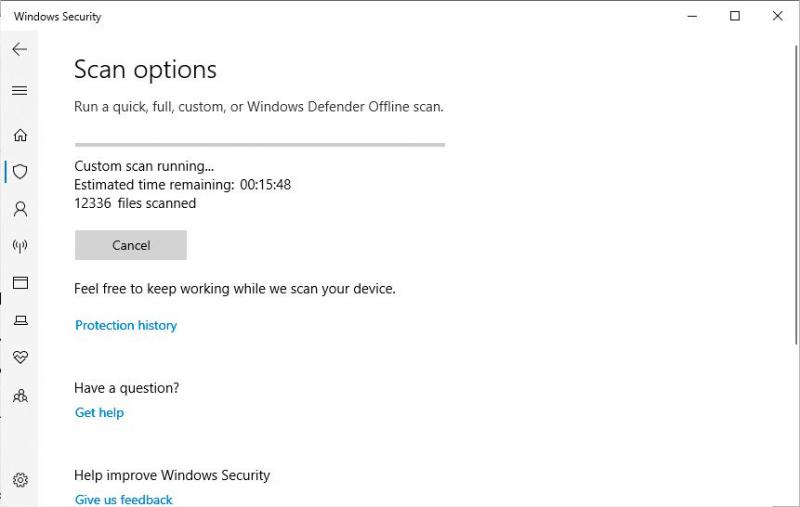
Task: Open Account protection person icon
Action: 20,209
